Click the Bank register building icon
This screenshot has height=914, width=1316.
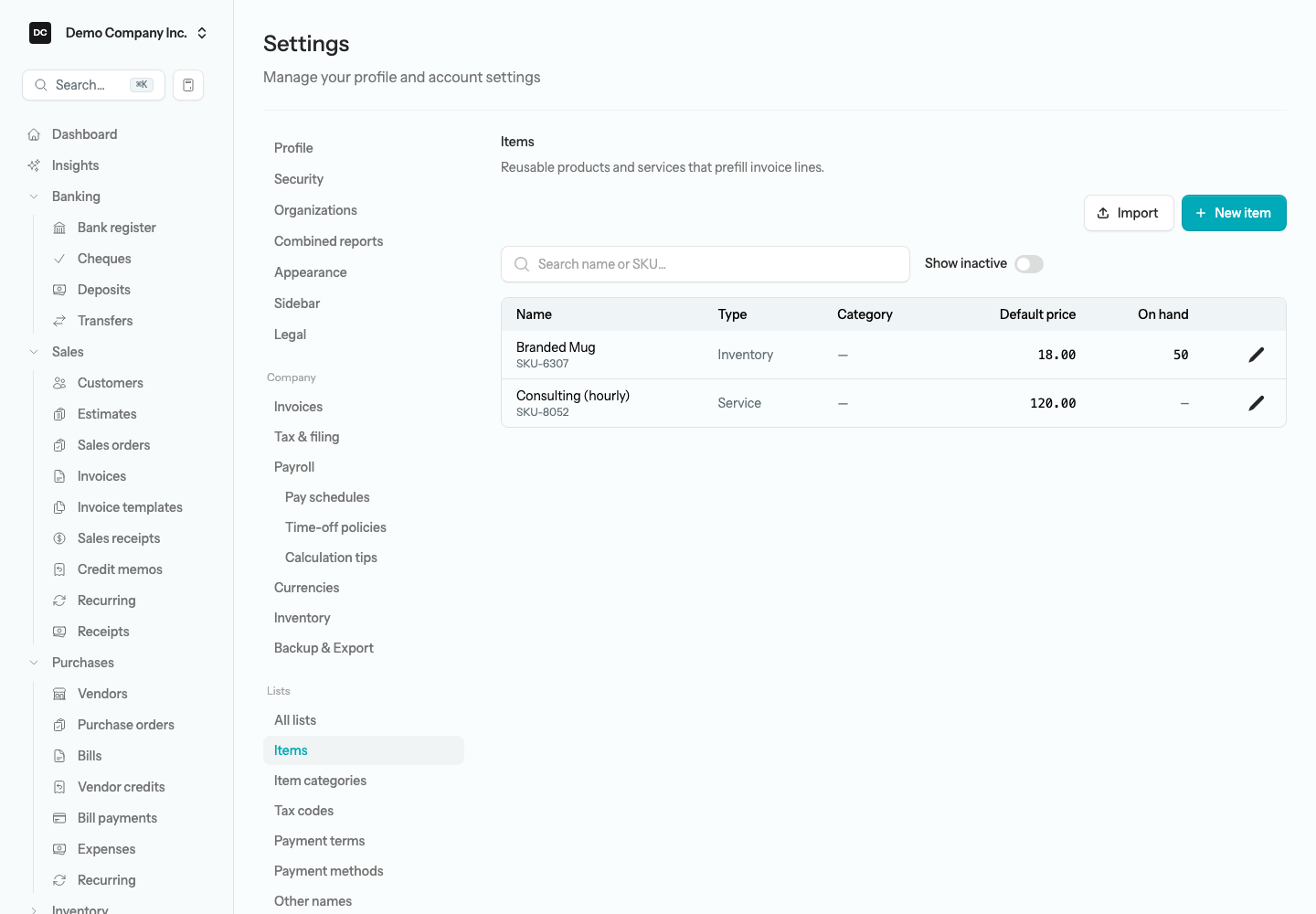click(x=59, y=228)
